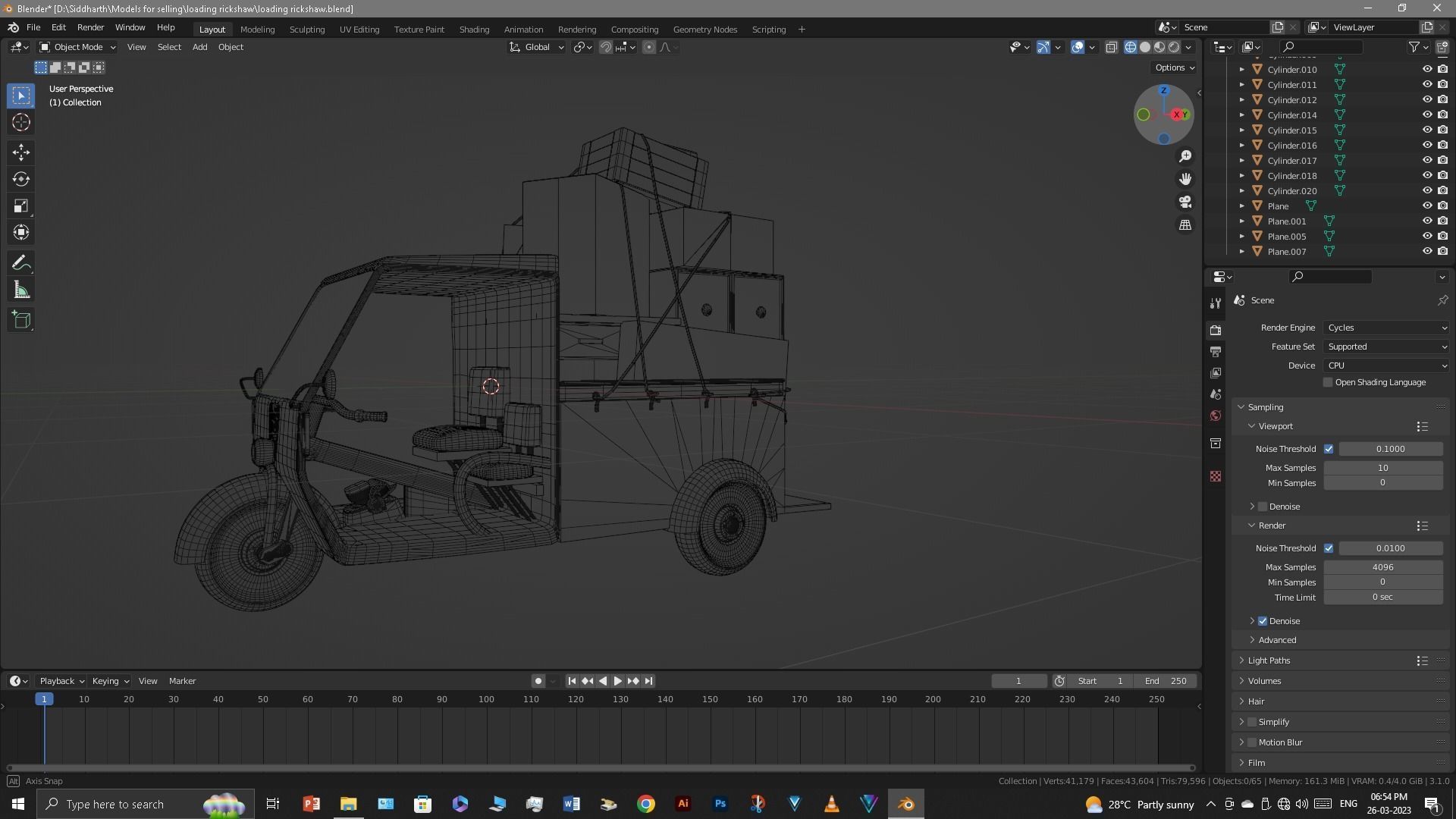Click Render Max Samples field 4096

coord(1383,567)
